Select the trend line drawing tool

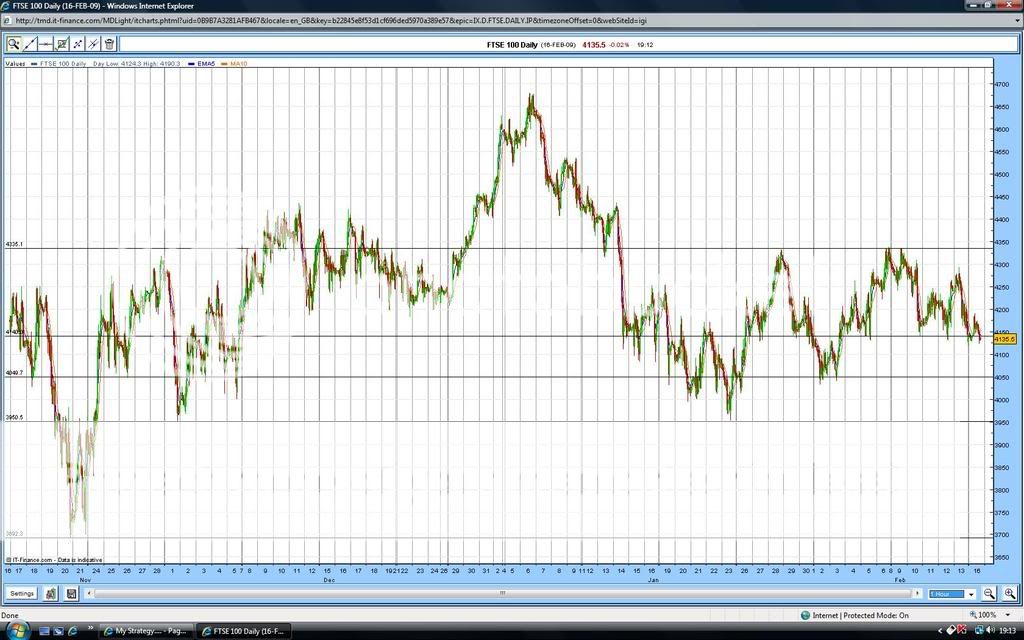pos(28,43)
